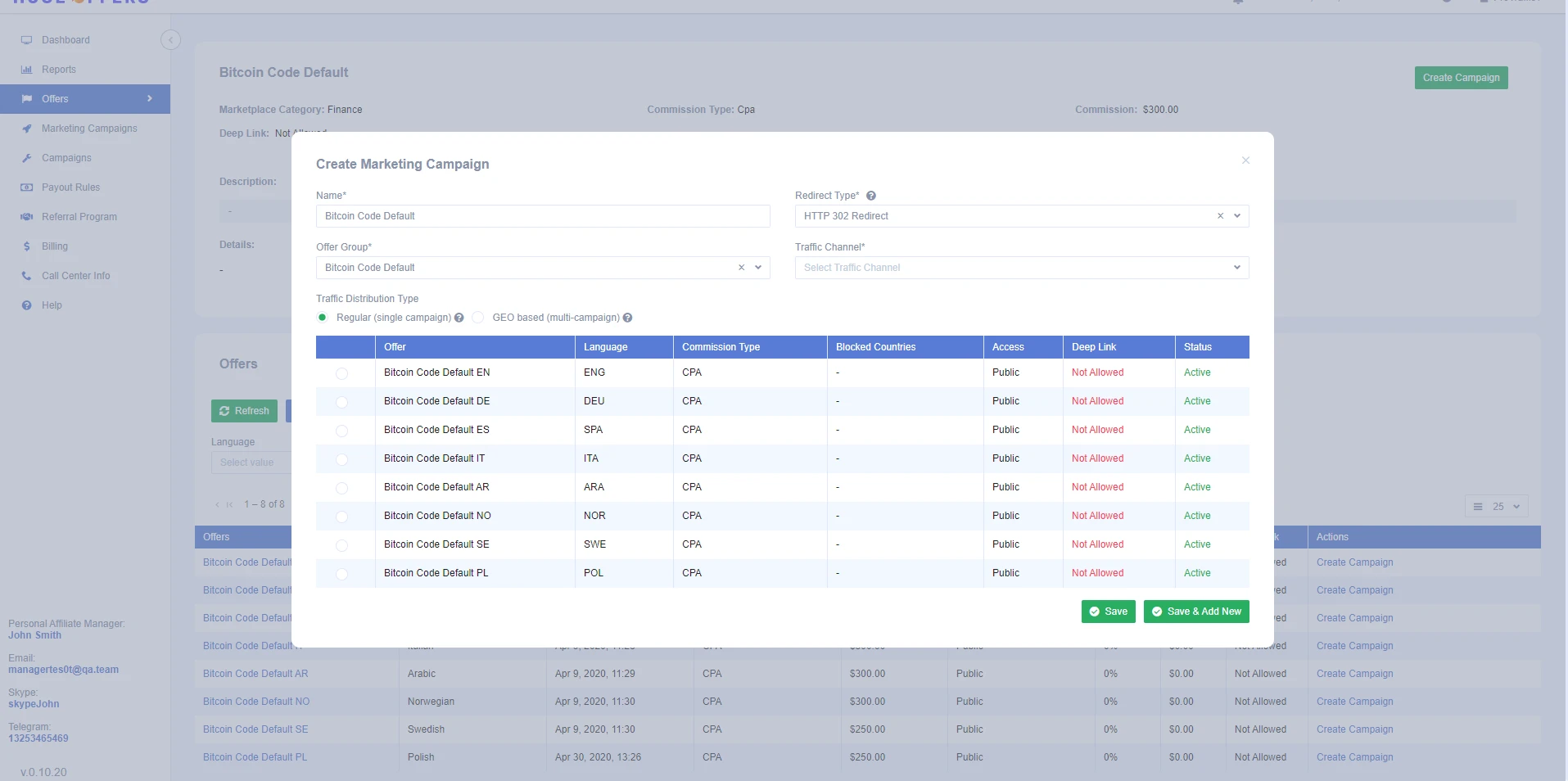
Task: Open Referral Program in the sidebar
Action: point(79,217)
